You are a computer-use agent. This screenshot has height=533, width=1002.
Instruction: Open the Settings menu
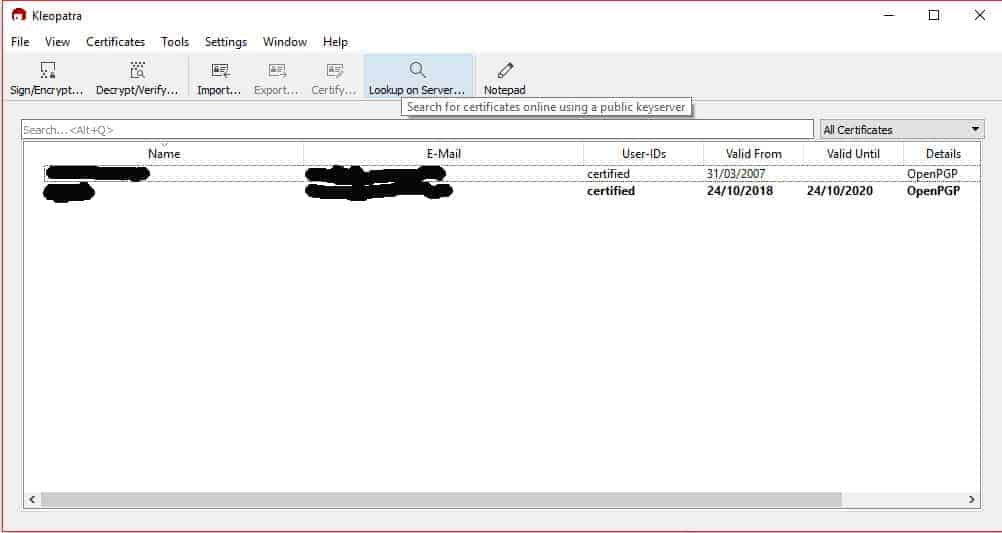click(226, 42)
